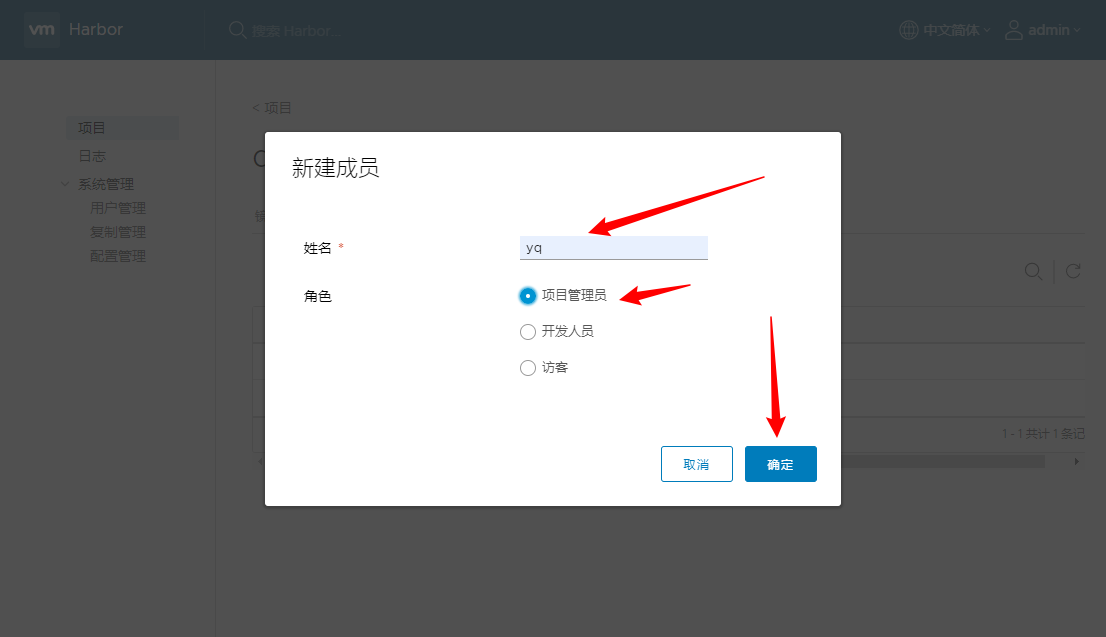The width and height of the screenshot is (1106, 637).
Task: Click the refresh icon beside search
Action: 1073,272
